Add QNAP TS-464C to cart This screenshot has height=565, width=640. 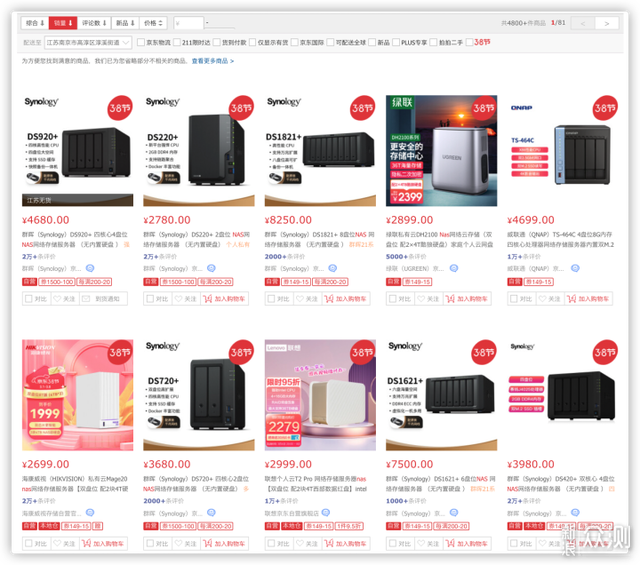coord(588,299)
